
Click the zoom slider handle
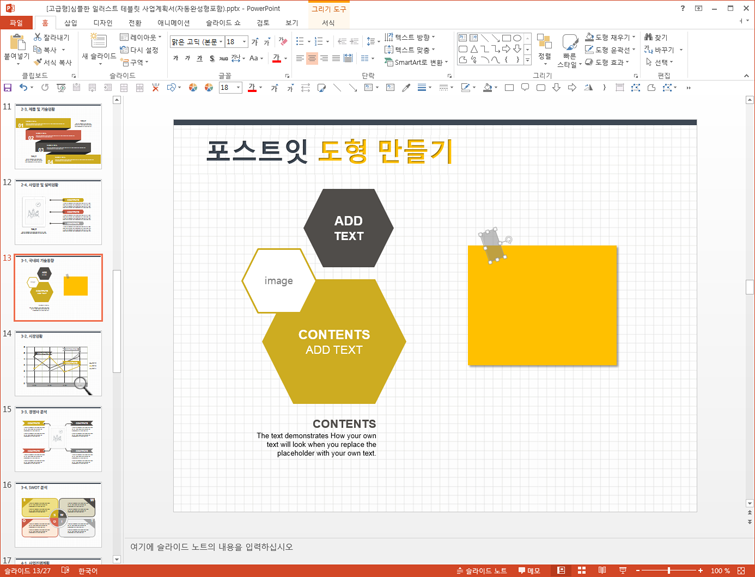[x=668, y=571]
